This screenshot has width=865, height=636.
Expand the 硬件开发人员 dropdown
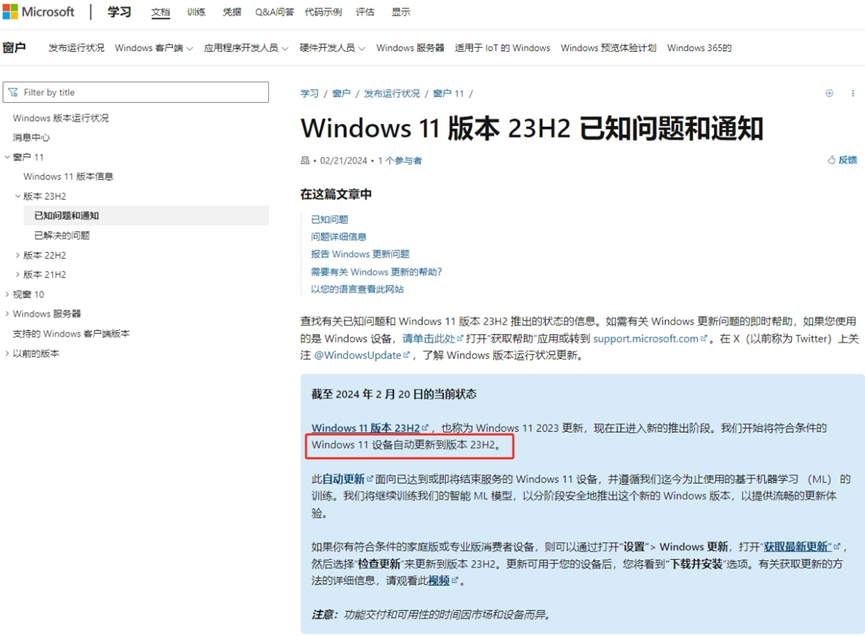[x=332, y=48]
